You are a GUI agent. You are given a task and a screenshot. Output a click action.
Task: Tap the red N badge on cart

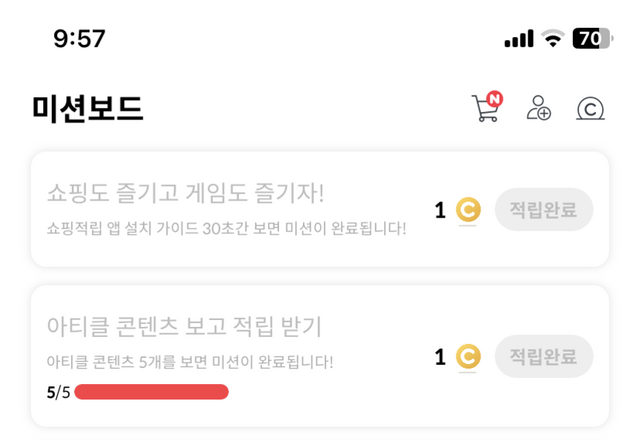coord(495,98)
